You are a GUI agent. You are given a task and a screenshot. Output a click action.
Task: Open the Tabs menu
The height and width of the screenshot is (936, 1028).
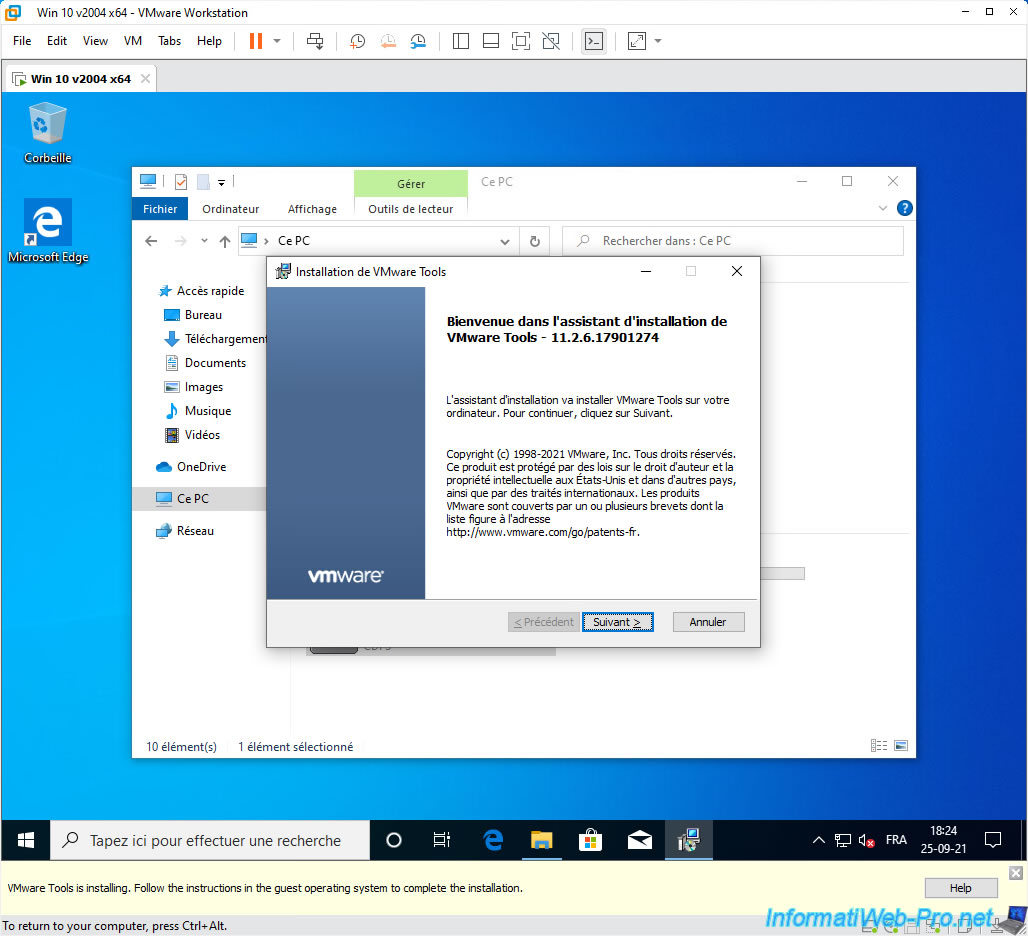point(169,41)
